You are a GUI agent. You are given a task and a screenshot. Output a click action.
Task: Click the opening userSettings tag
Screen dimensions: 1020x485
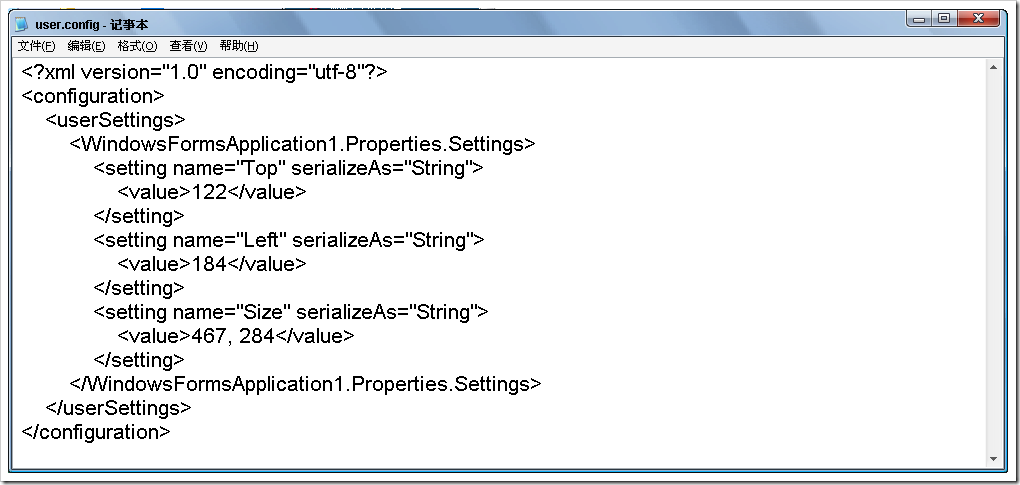pos(116,120)
